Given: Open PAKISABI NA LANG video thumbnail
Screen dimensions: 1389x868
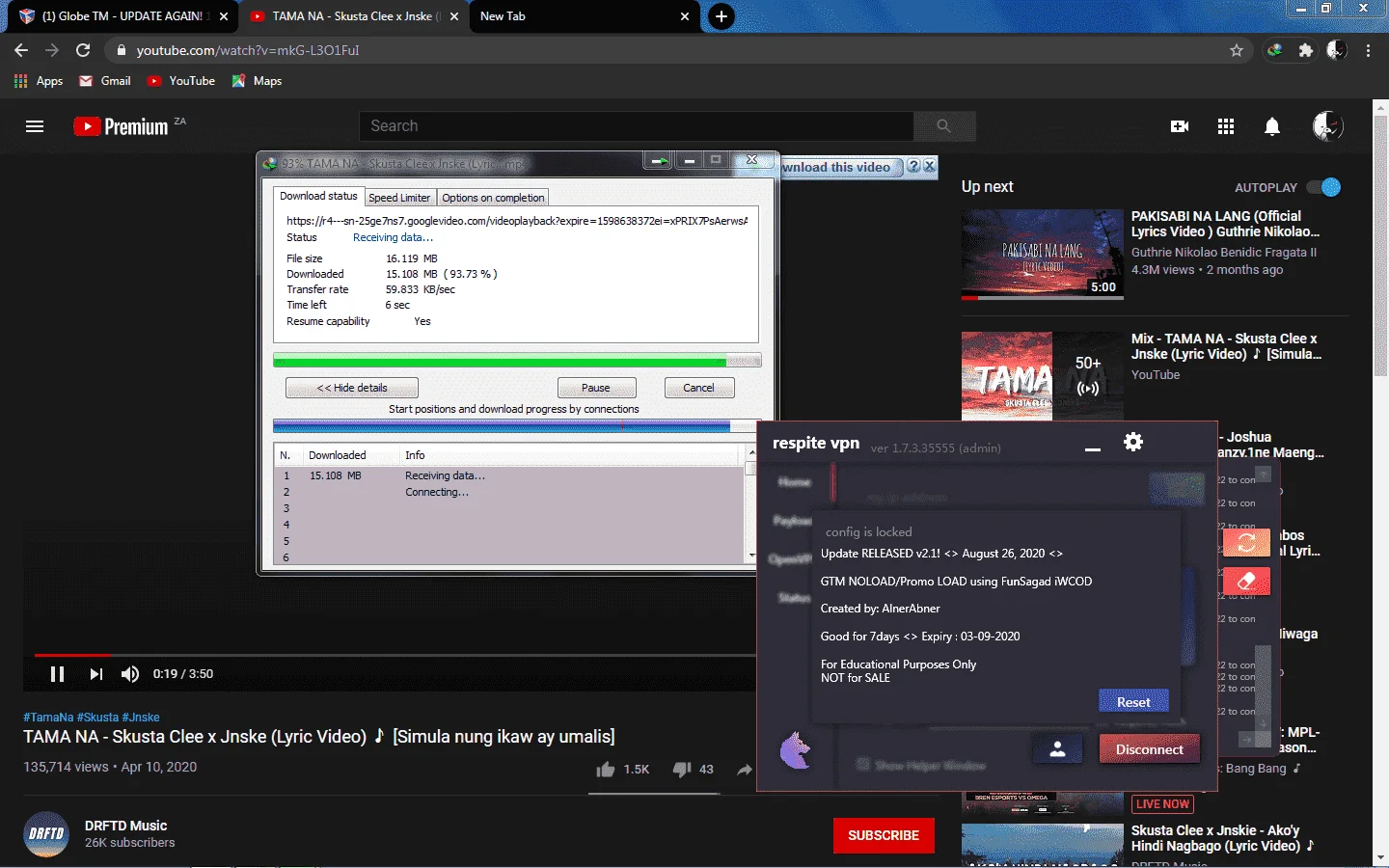Looking at the screenshot, I should [1043, 255].
